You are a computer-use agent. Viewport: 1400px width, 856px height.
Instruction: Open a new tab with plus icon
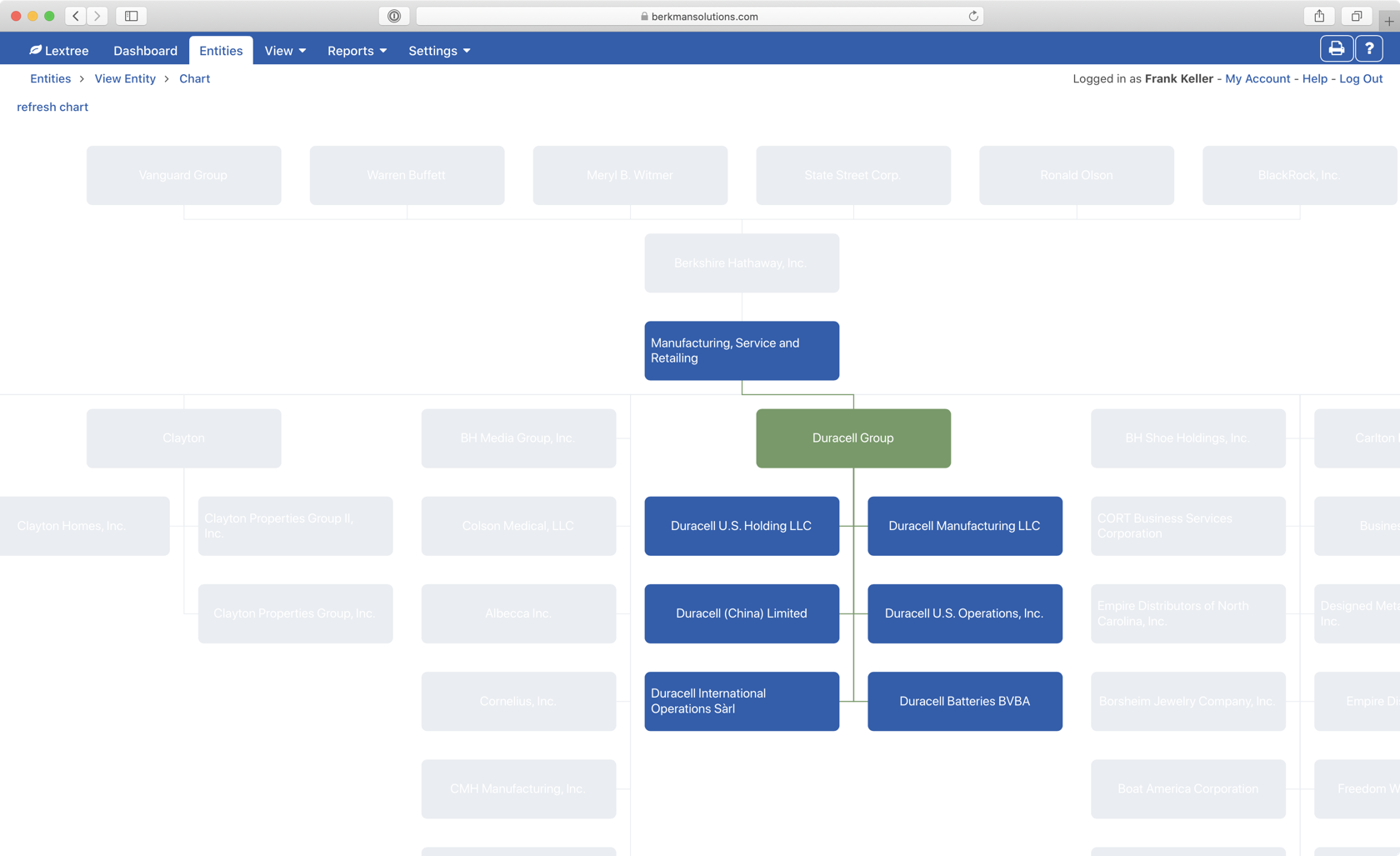tap(1389, 21)
